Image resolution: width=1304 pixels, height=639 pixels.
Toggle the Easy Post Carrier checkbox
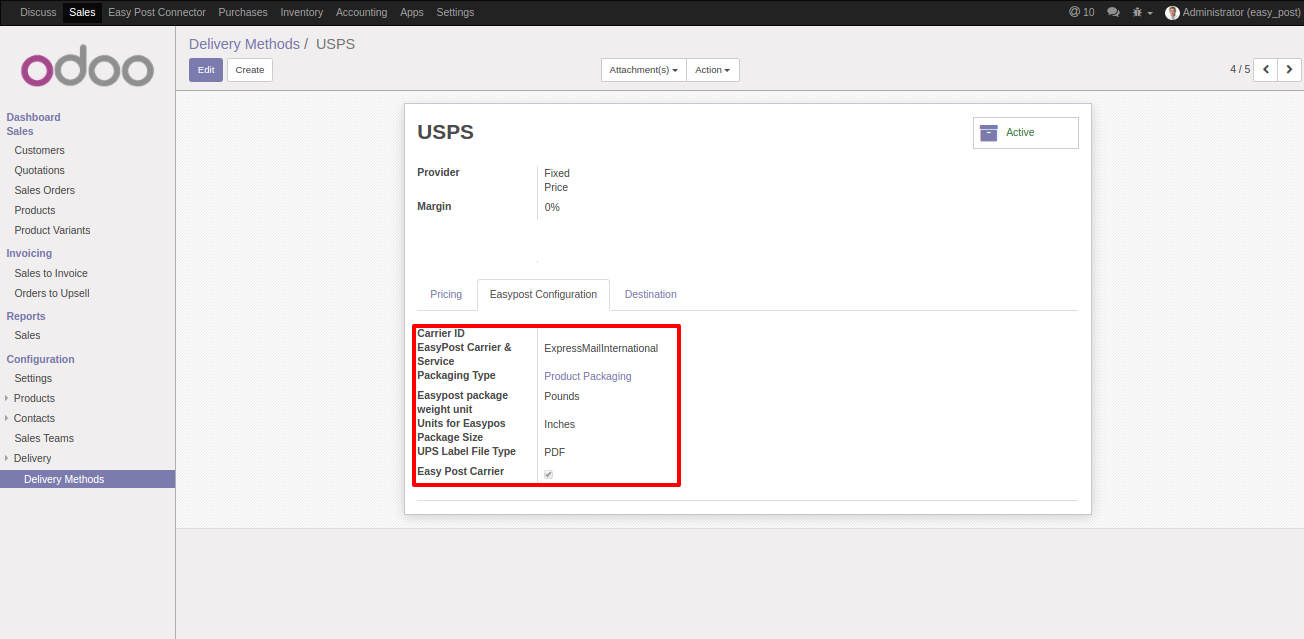548,474
